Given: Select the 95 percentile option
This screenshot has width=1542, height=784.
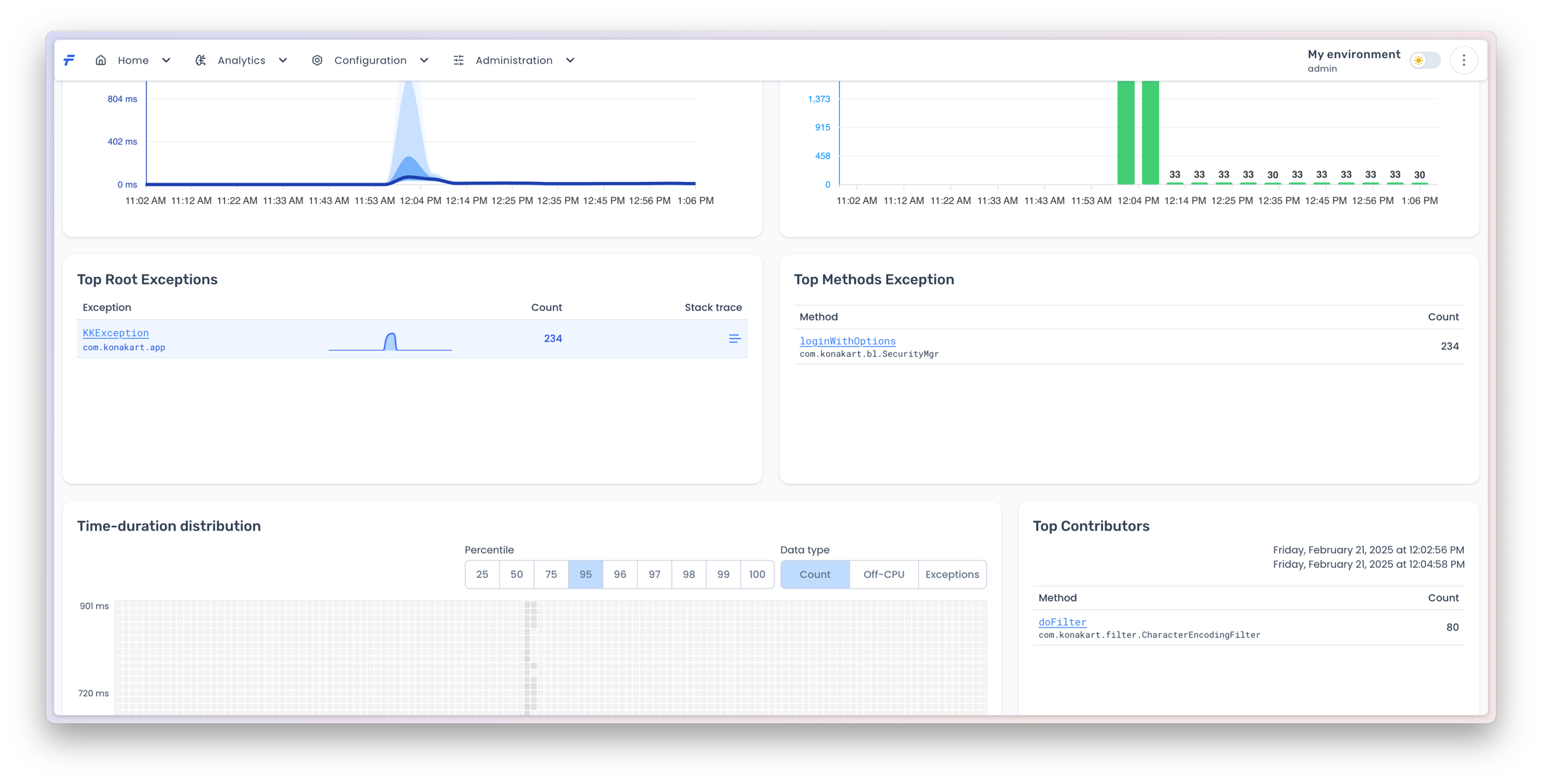Looking at the screenshot, I should click(x=586, y=575).
